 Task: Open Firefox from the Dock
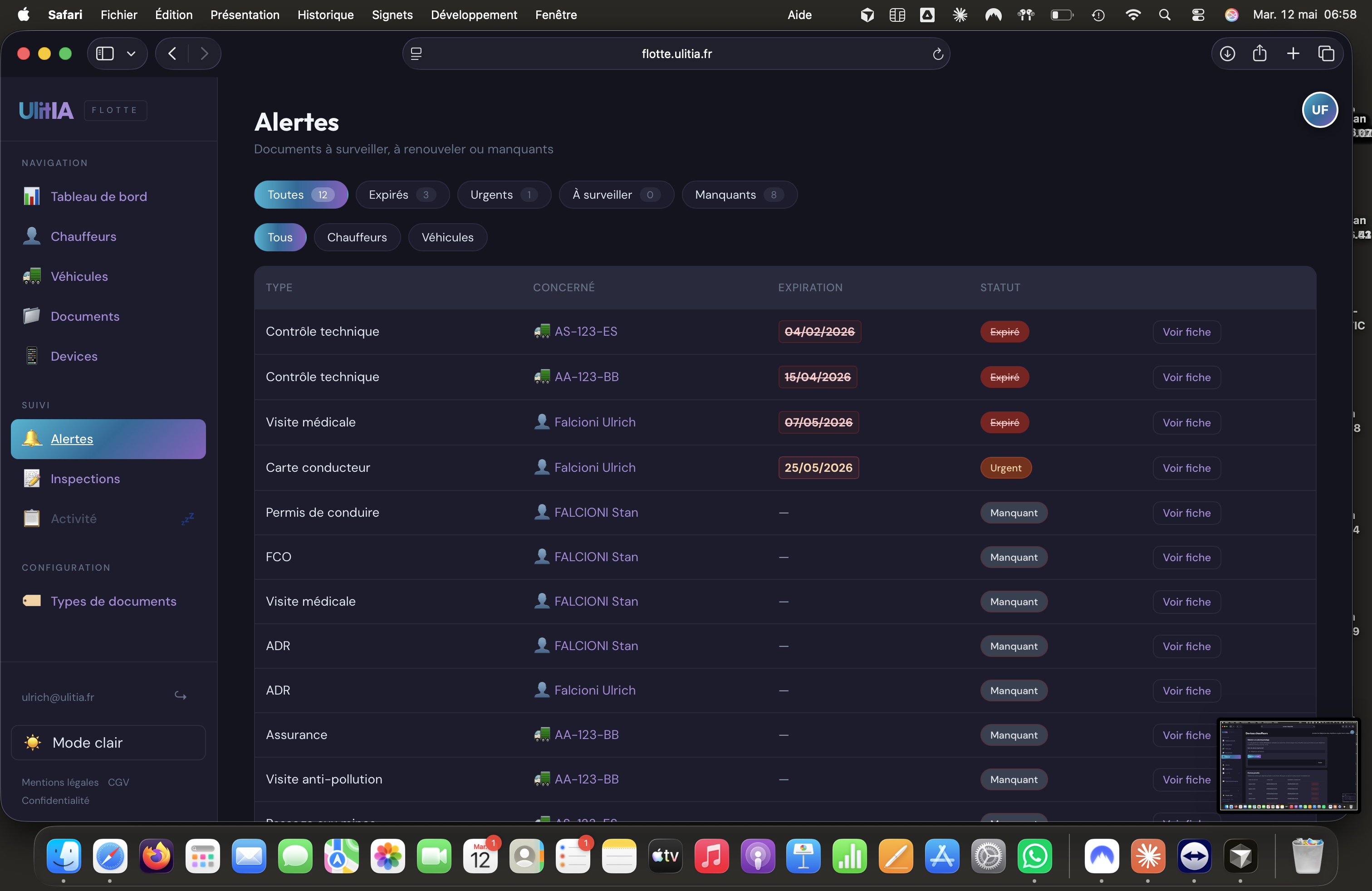[x=156, y=856]
